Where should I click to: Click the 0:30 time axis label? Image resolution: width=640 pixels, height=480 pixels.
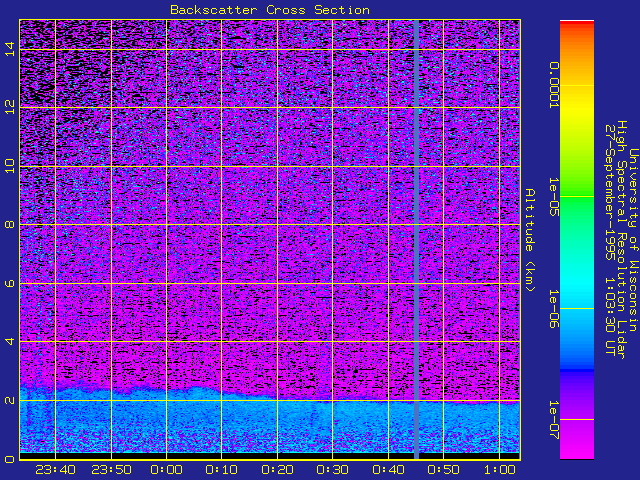click(x=332, y=470)
